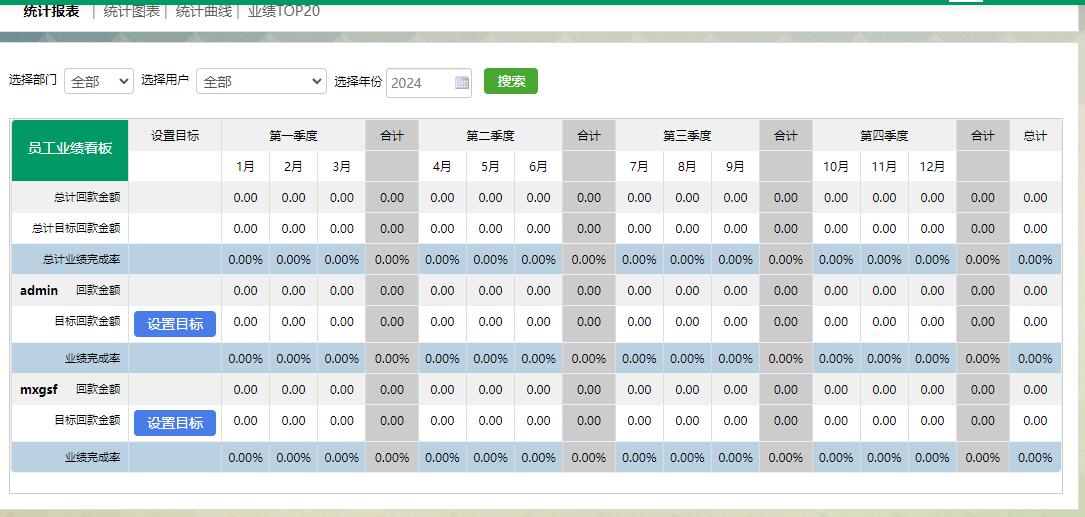The width and height of the screenshot is (1085, 517).
Task: Select the green 员工业绩看板 header cell
Action: tap(70, 148)
